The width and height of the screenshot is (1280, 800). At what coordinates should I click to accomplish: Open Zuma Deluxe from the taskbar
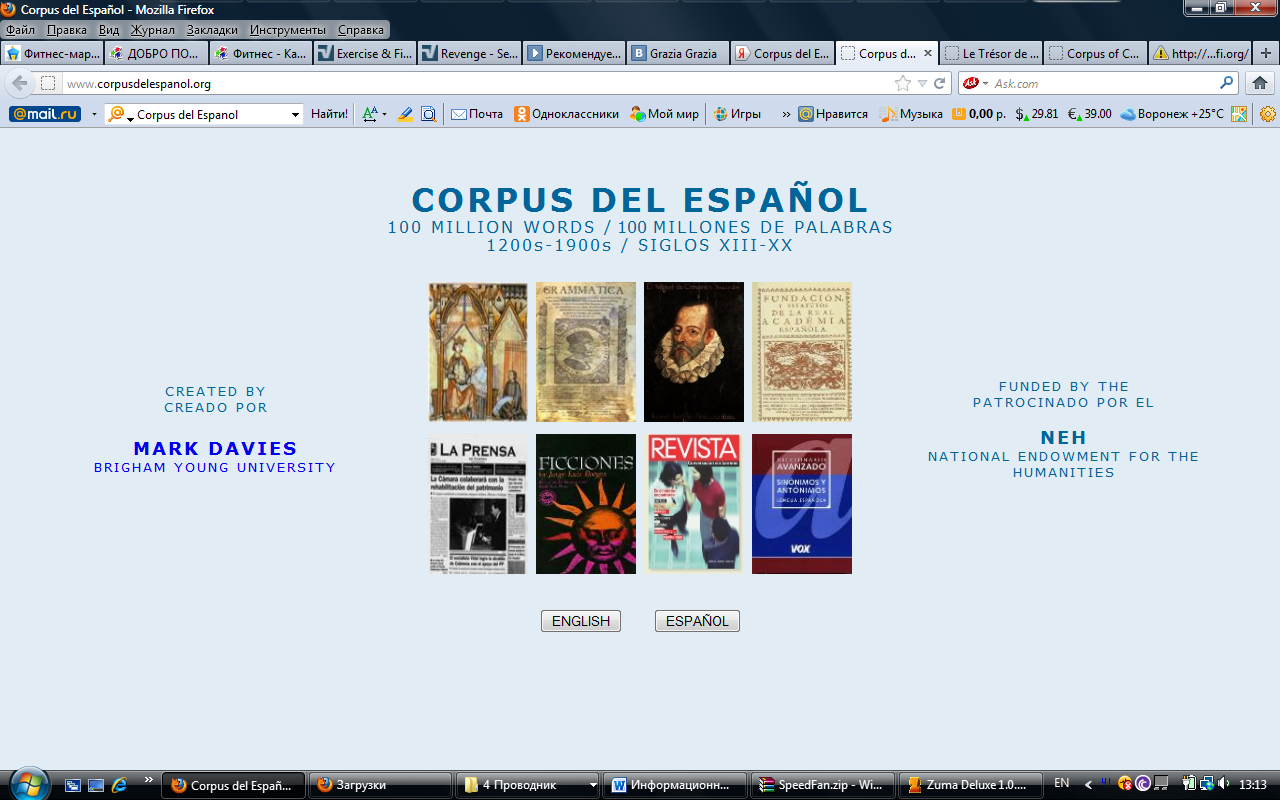(970, 785)
